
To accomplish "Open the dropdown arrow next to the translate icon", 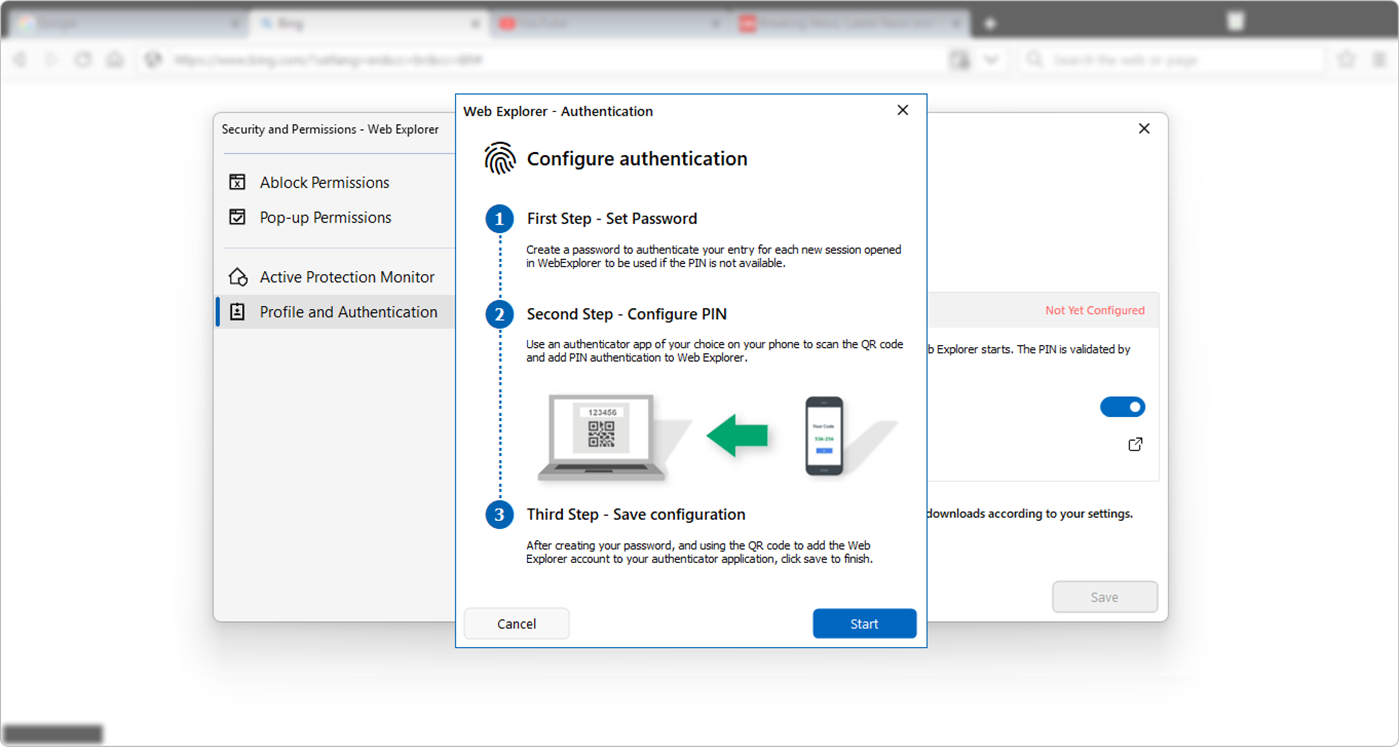I will (x=991, y=59).
